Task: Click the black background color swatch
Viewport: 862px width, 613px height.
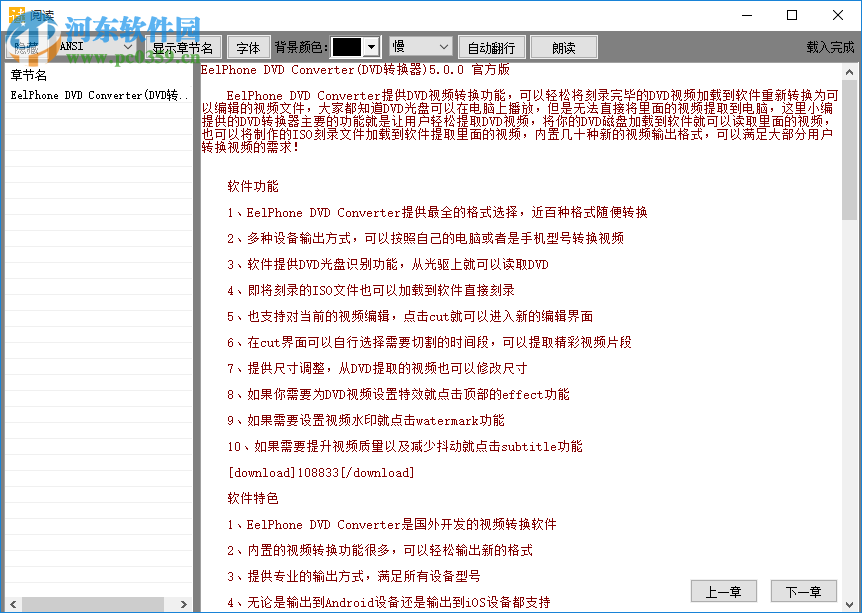Action: 347,47
